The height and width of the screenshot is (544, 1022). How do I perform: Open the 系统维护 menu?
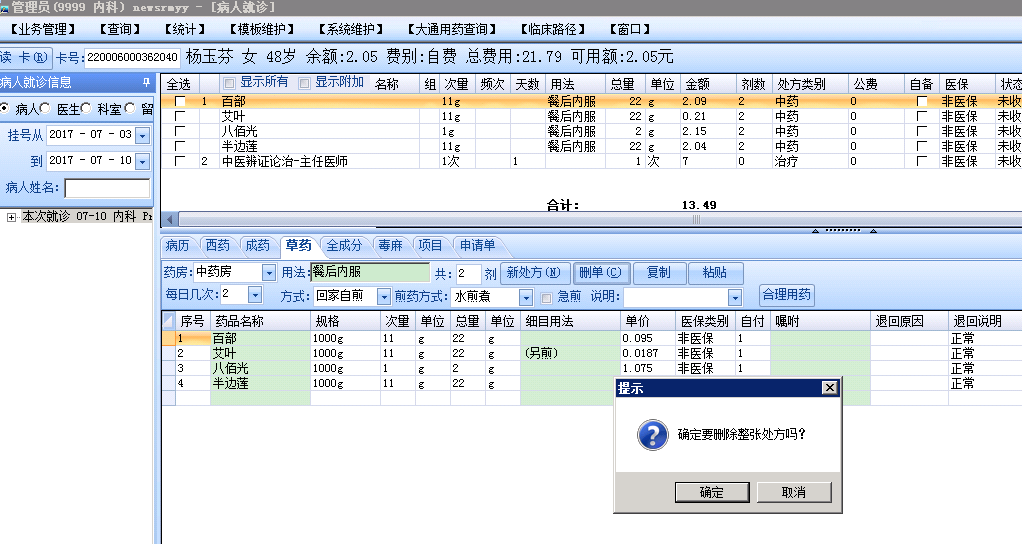point(351,29)
